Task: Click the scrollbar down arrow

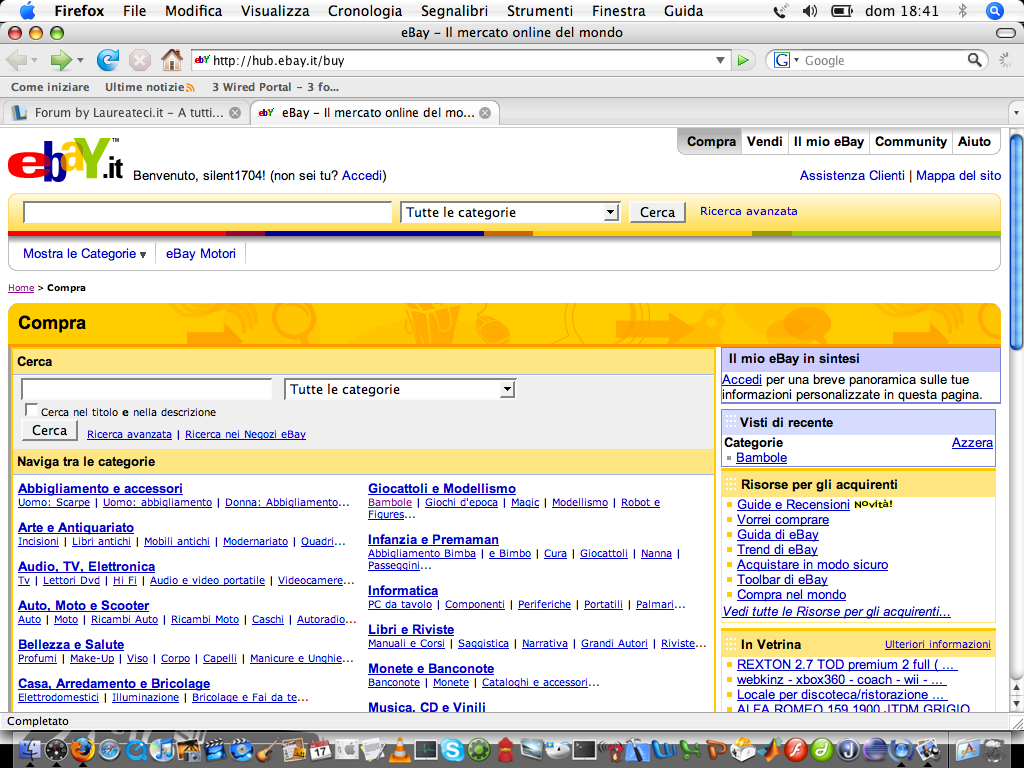Action: pos(1016,704)
